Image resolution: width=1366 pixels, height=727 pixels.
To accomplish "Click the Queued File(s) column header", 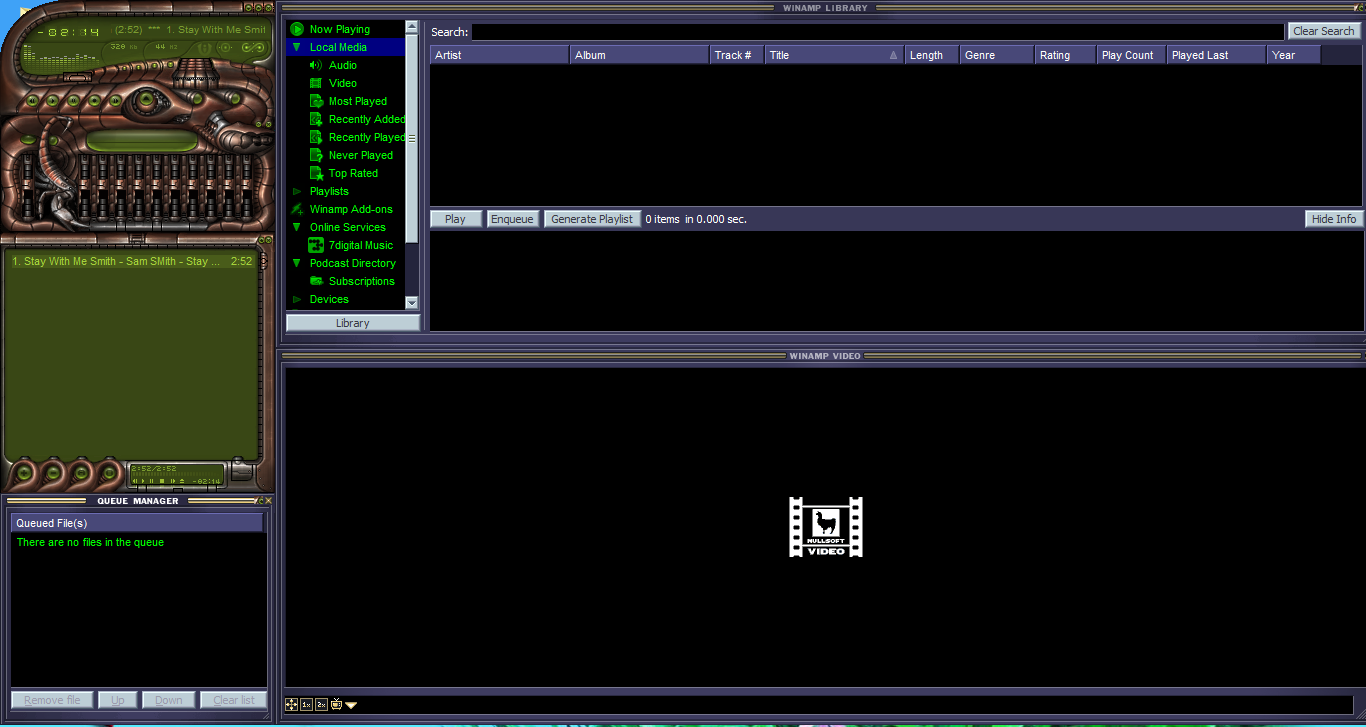I will (137, 523).
